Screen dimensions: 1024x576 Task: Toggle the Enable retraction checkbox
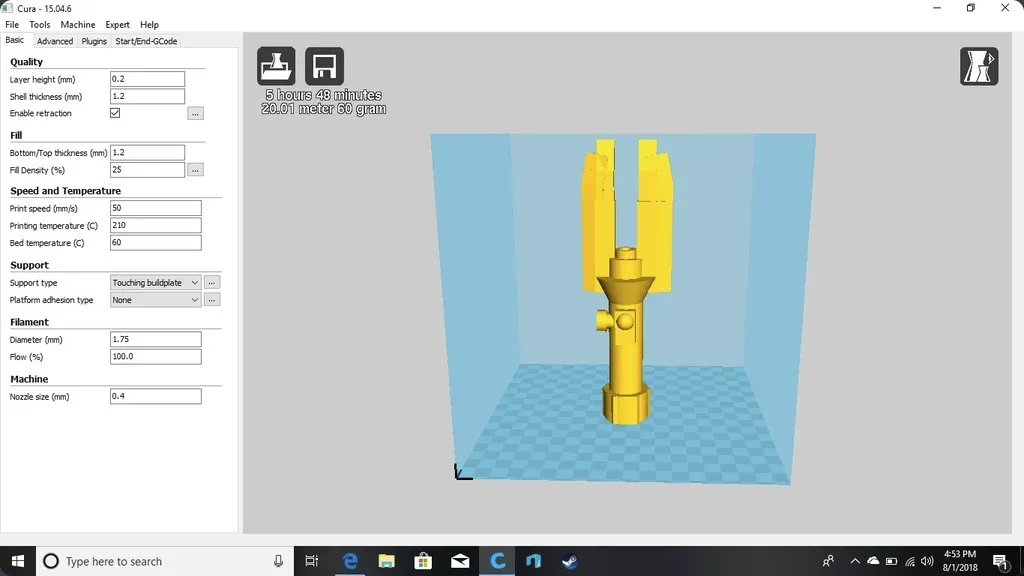click(x=115, y=113)
